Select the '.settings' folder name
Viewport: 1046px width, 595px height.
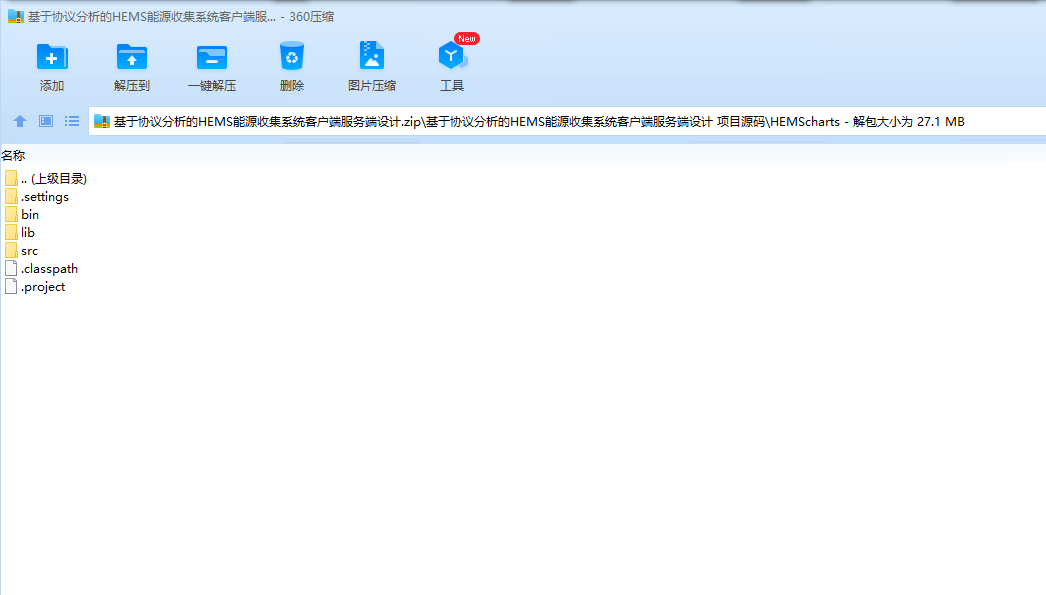[45, 197]
